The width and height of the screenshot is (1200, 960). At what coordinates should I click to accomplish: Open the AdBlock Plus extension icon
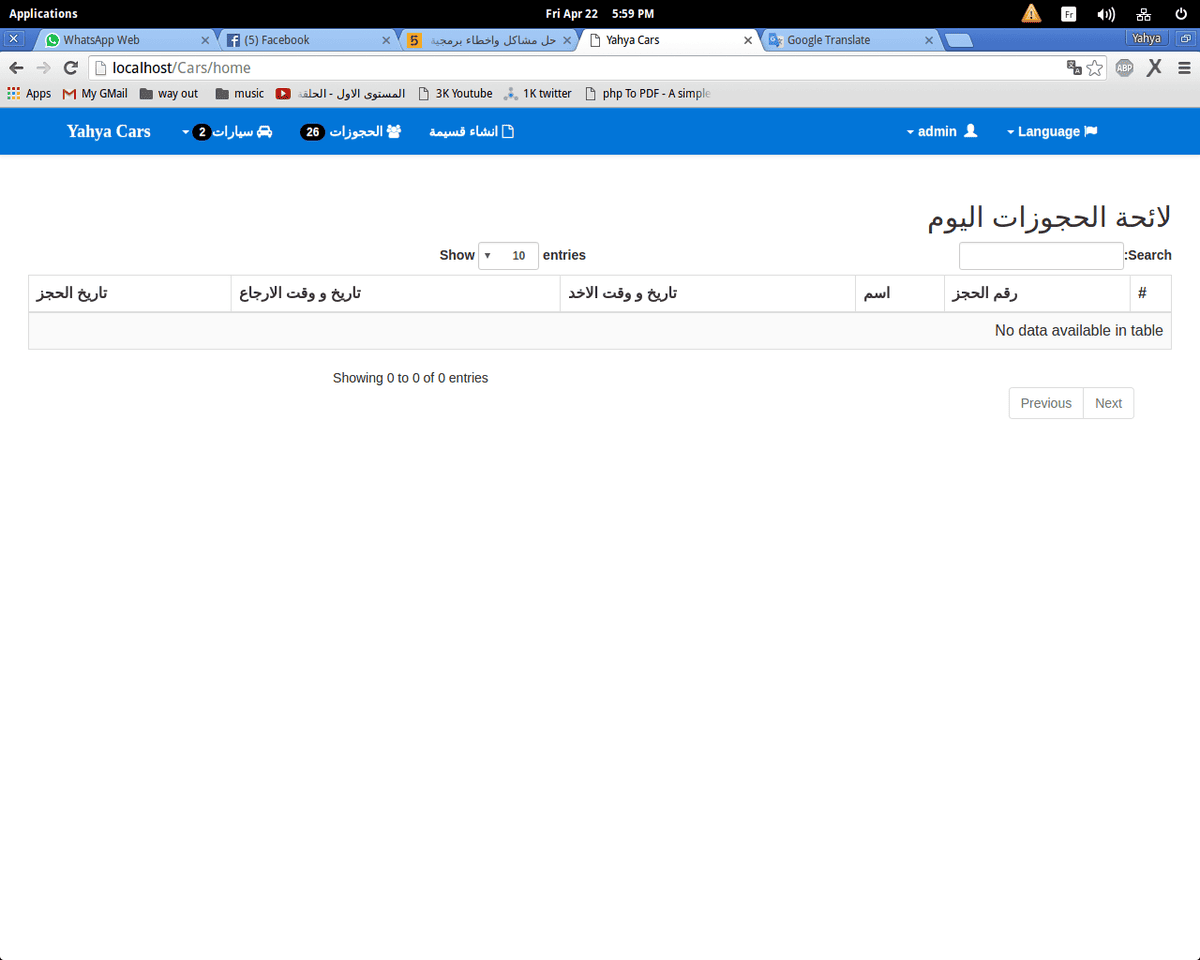1124,68
